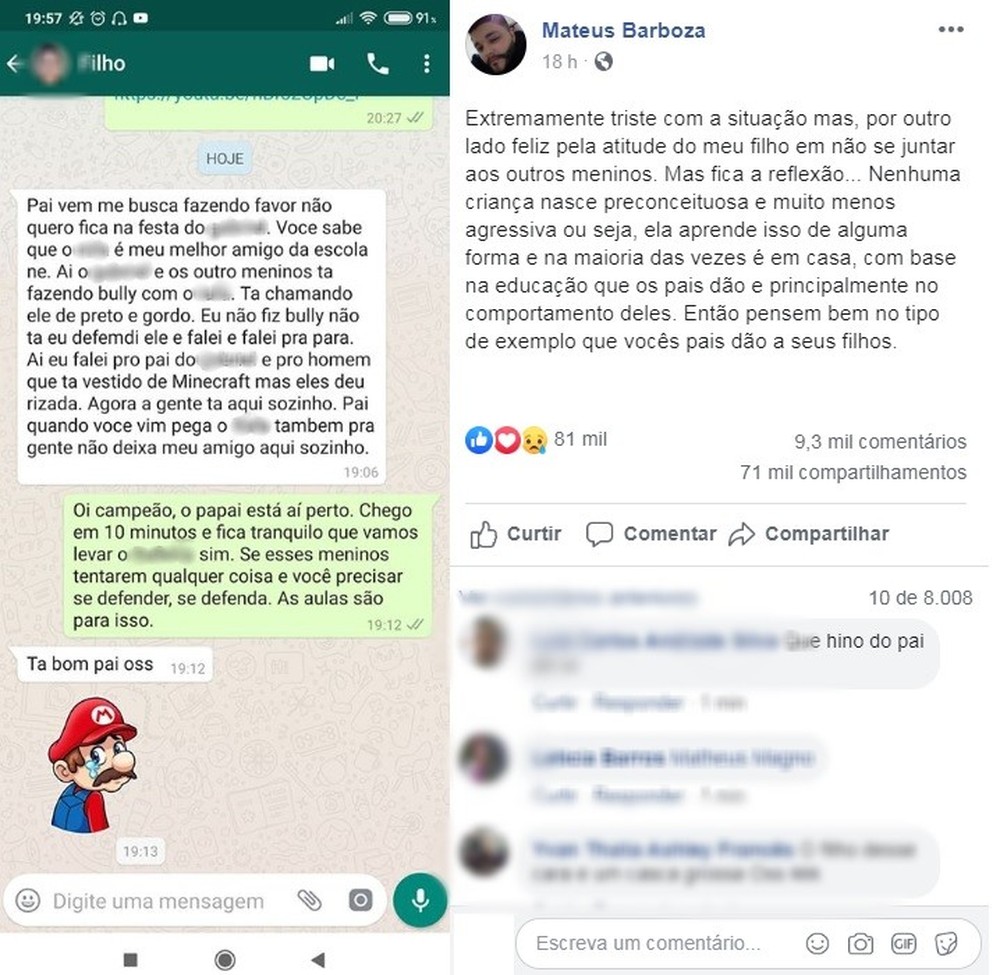Tap the Android home navigation button

[x=225, y=959]
